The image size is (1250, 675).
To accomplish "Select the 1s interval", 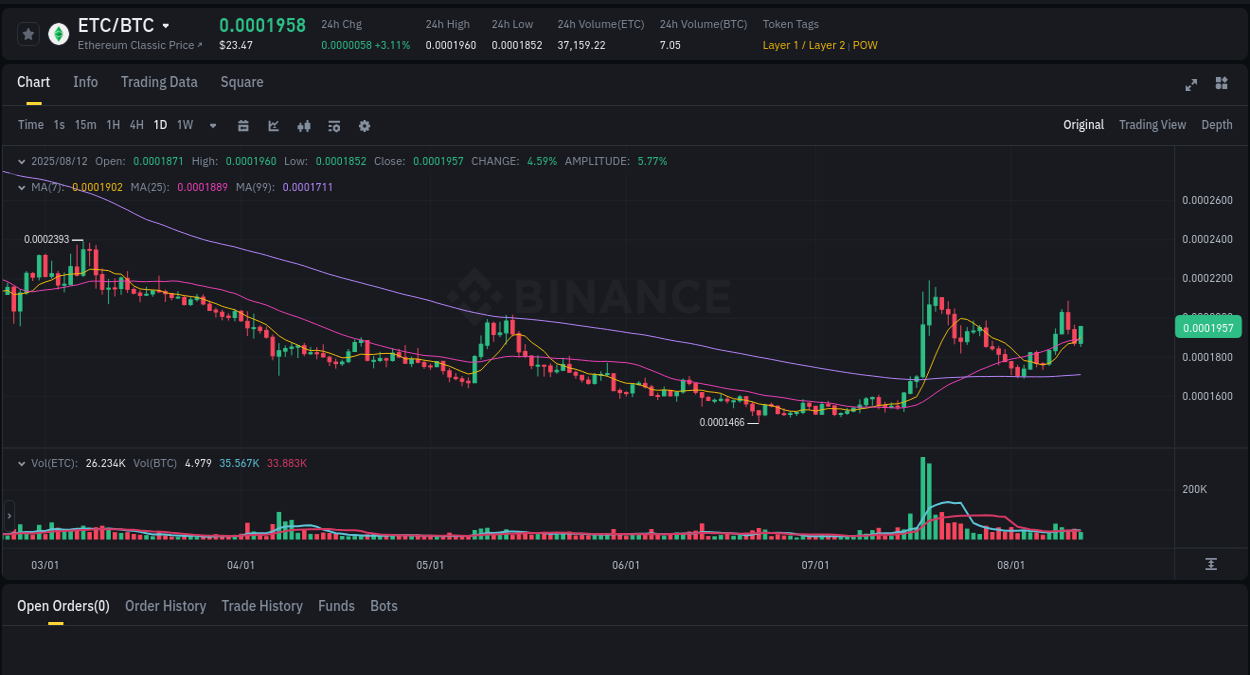I will 59,125.
